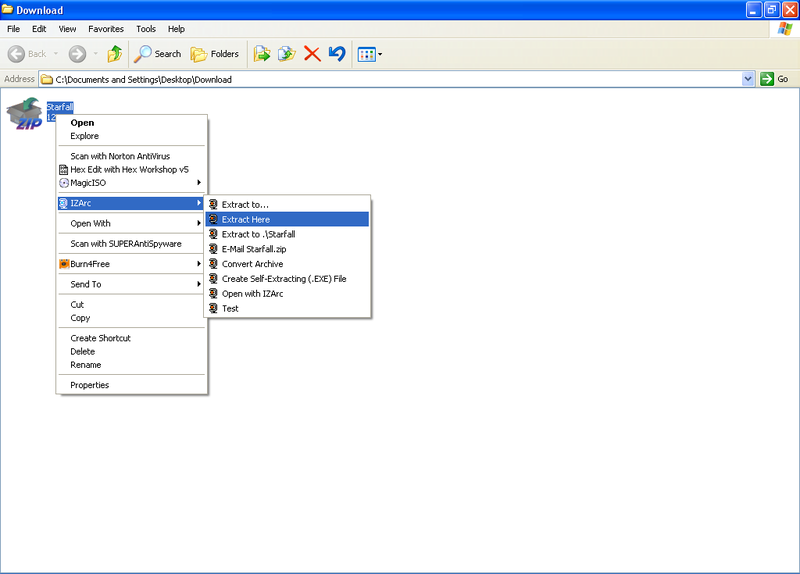Click the Windows flag logo icon
This screenshot has width=800, height=574.
point(785,29)
